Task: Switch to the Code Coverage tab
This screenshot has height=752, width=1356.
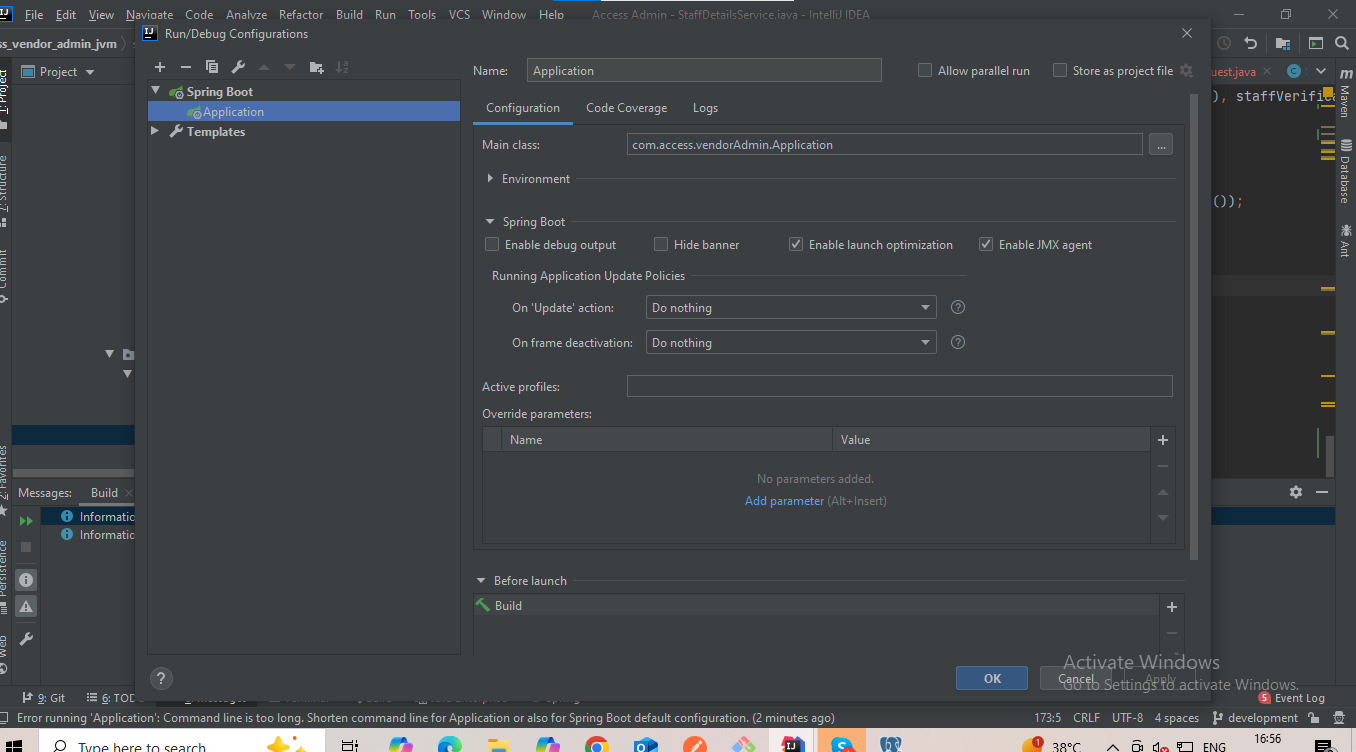Action: point(626,108)
